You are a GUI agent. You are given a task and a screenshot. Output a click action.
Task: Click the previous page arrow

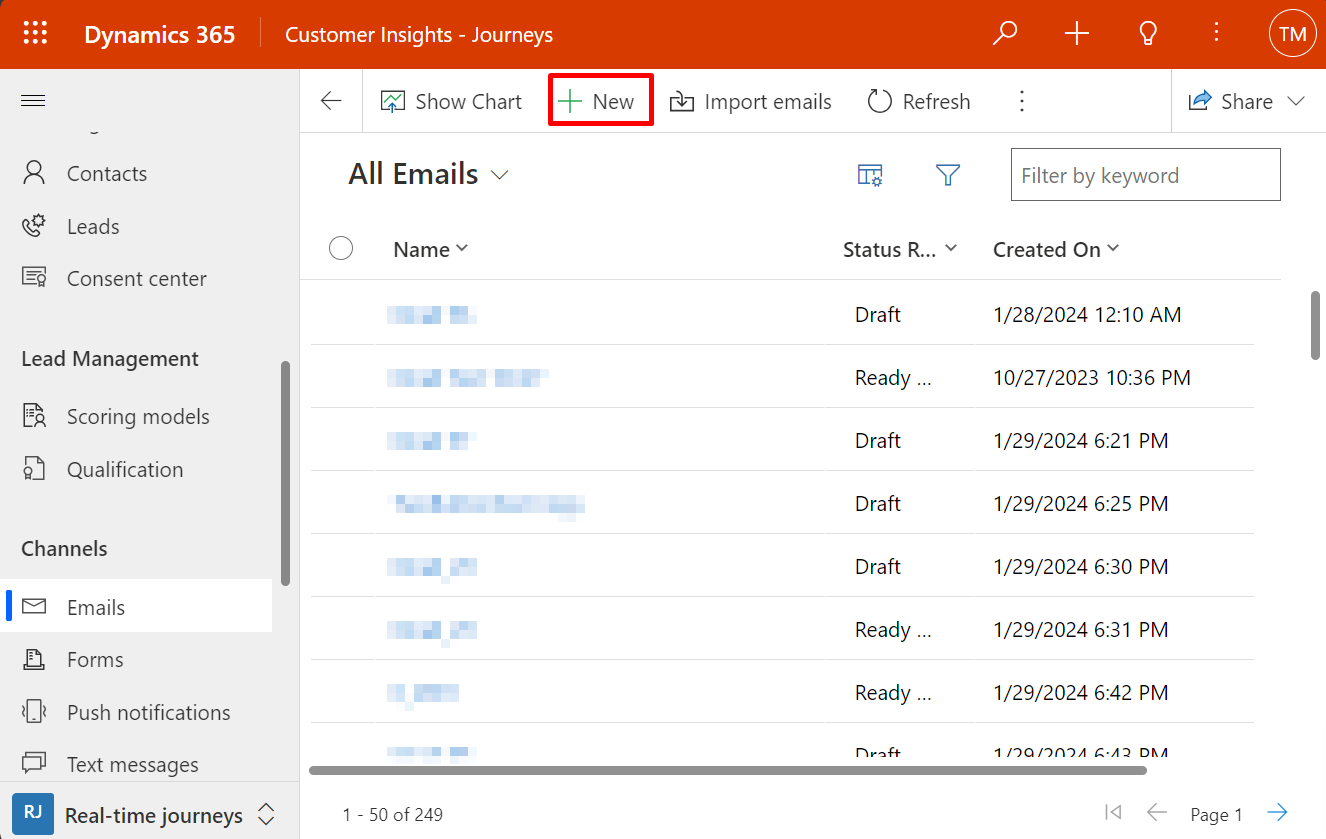coord(1156,812)
